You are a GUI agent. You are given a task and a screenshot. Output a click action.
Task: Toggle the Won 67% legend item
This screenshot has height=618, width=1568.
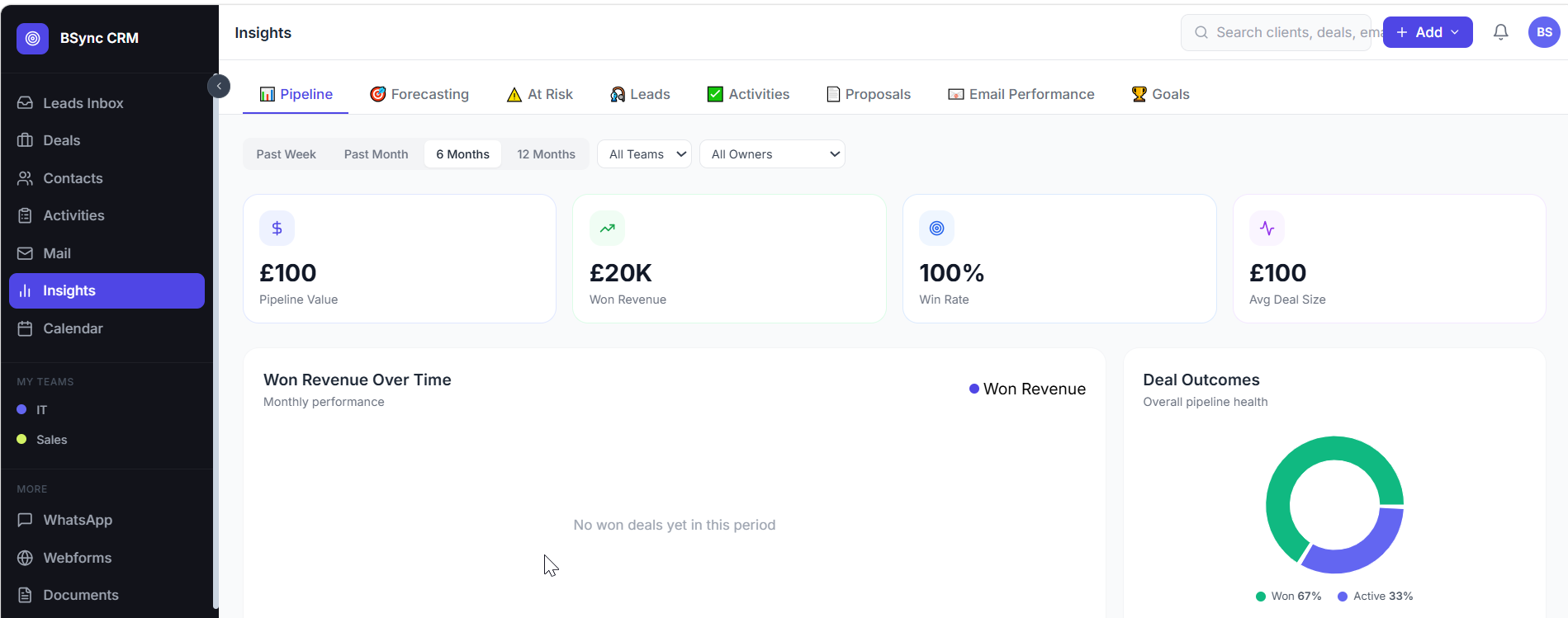pos(1288,597)
